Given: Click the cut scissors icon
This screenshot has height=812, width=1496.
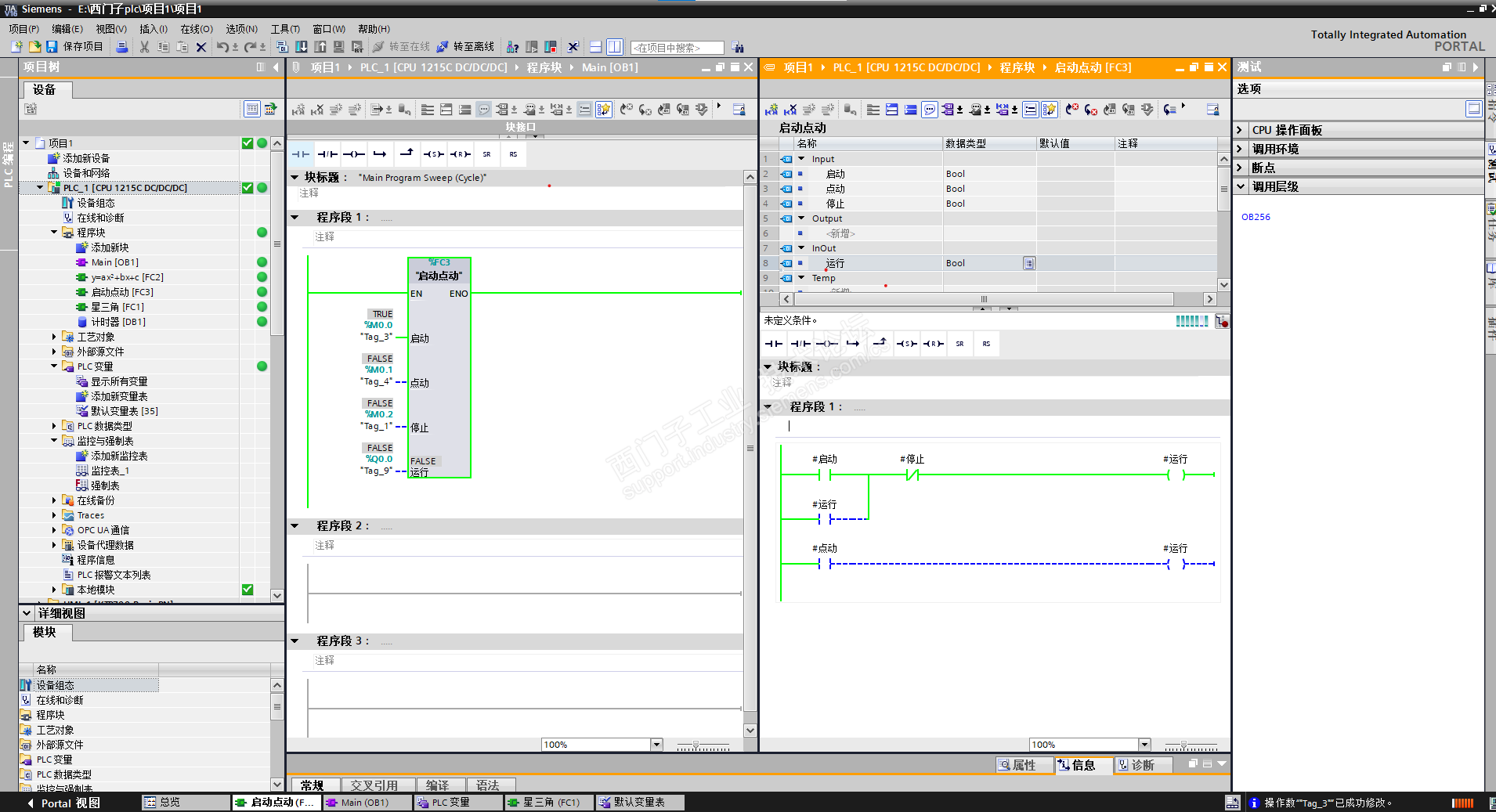Looking at the screenshot, I should point(144,47).
